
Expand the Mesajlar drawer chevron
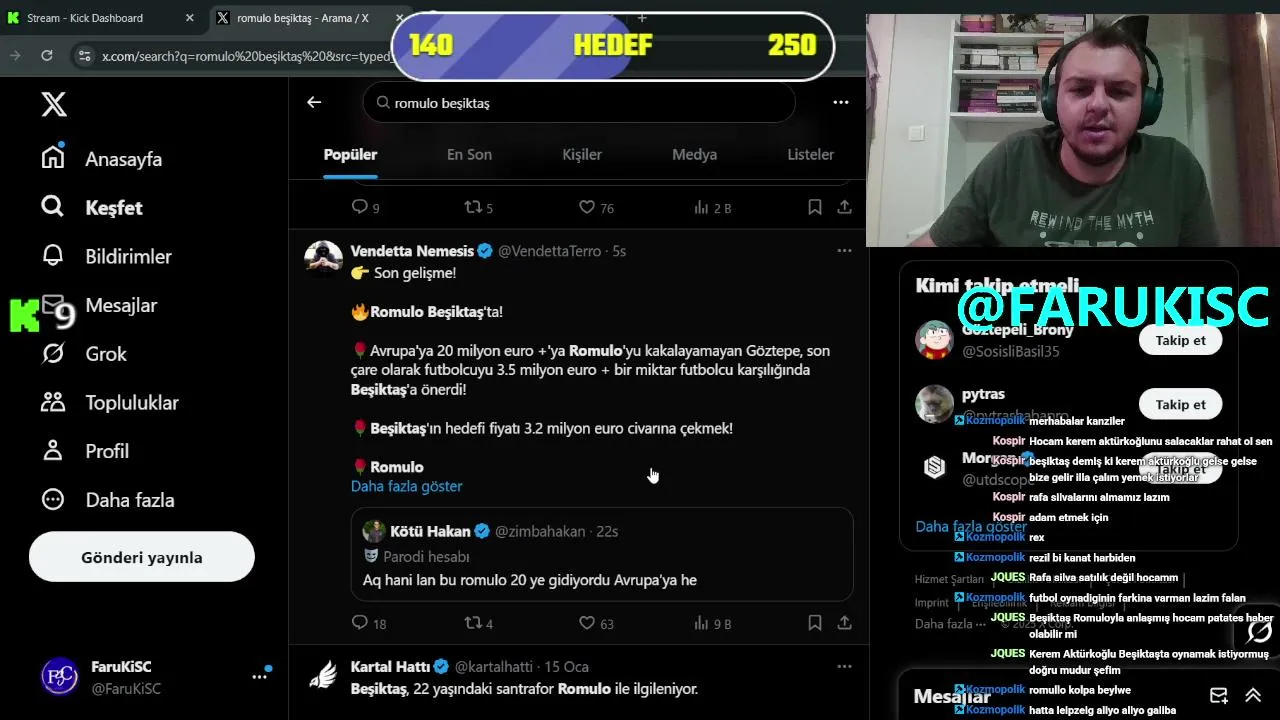click(1252, 696)
